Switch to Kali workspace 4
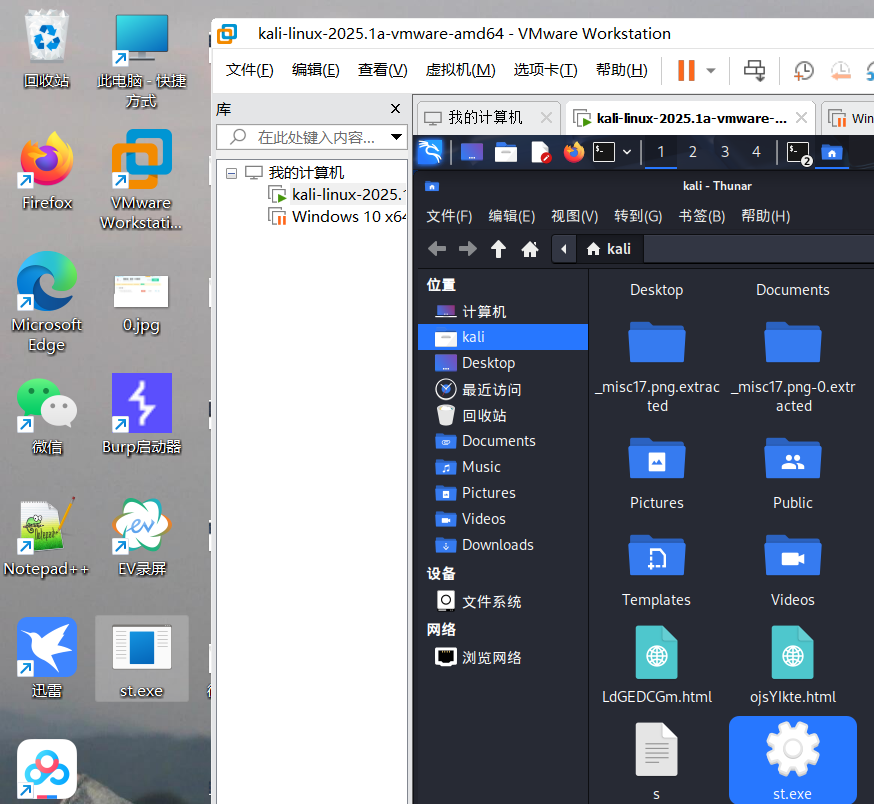 point(756,152)
